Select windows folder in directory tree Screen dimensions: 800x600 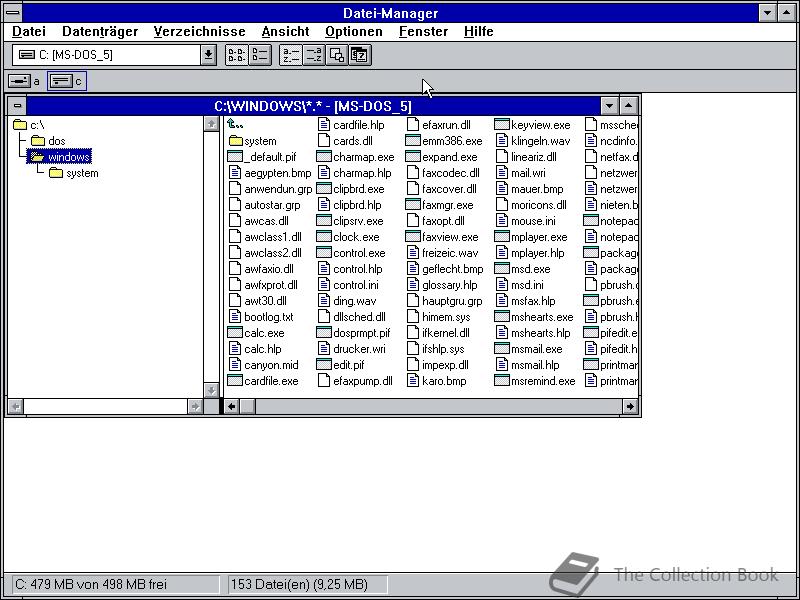60,157
